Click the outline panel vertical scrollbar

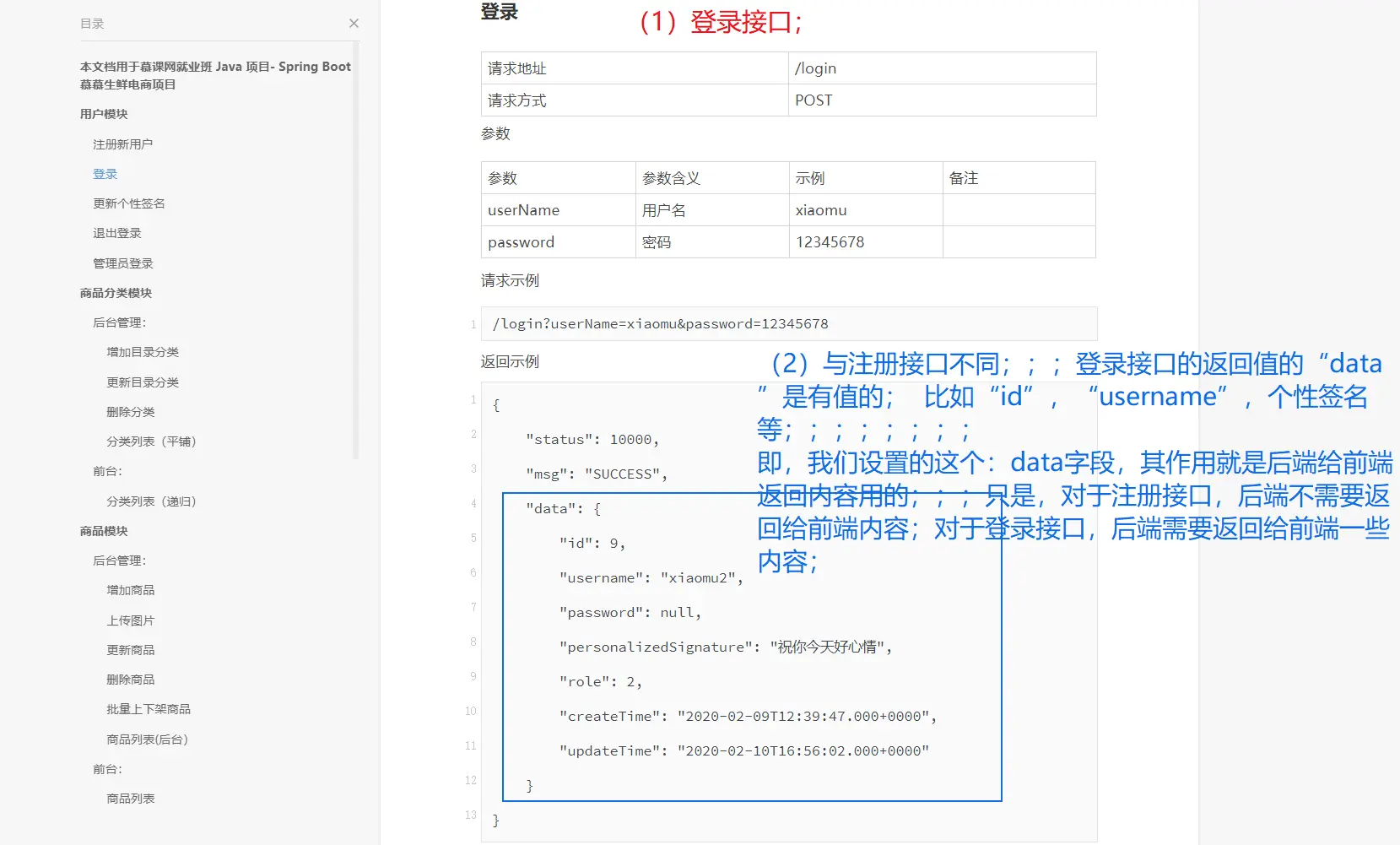coord(356,253)
